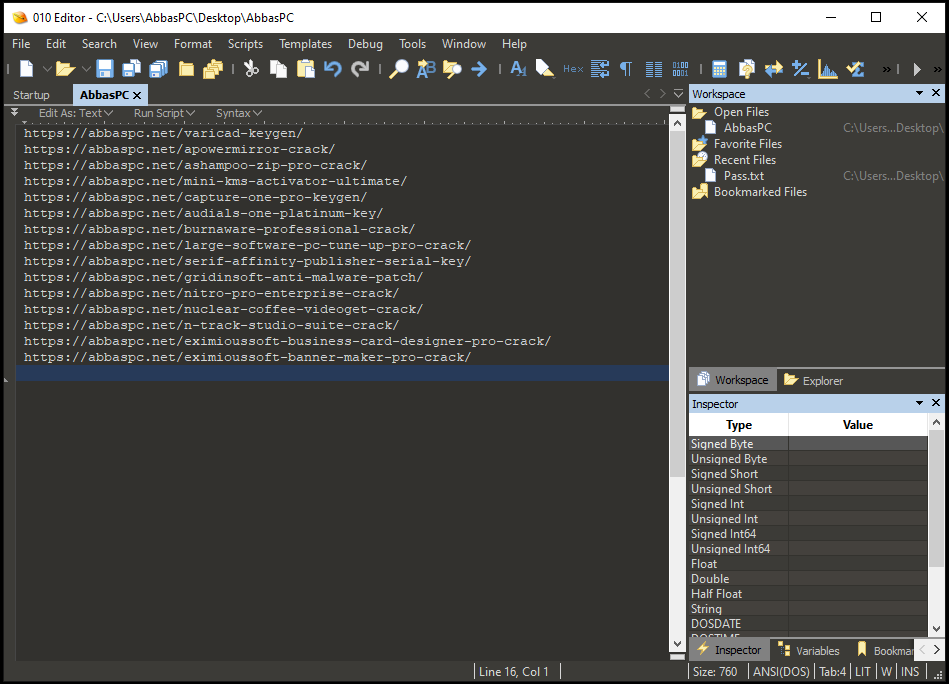Close the Workspace panel

click(x=936, y=93)
